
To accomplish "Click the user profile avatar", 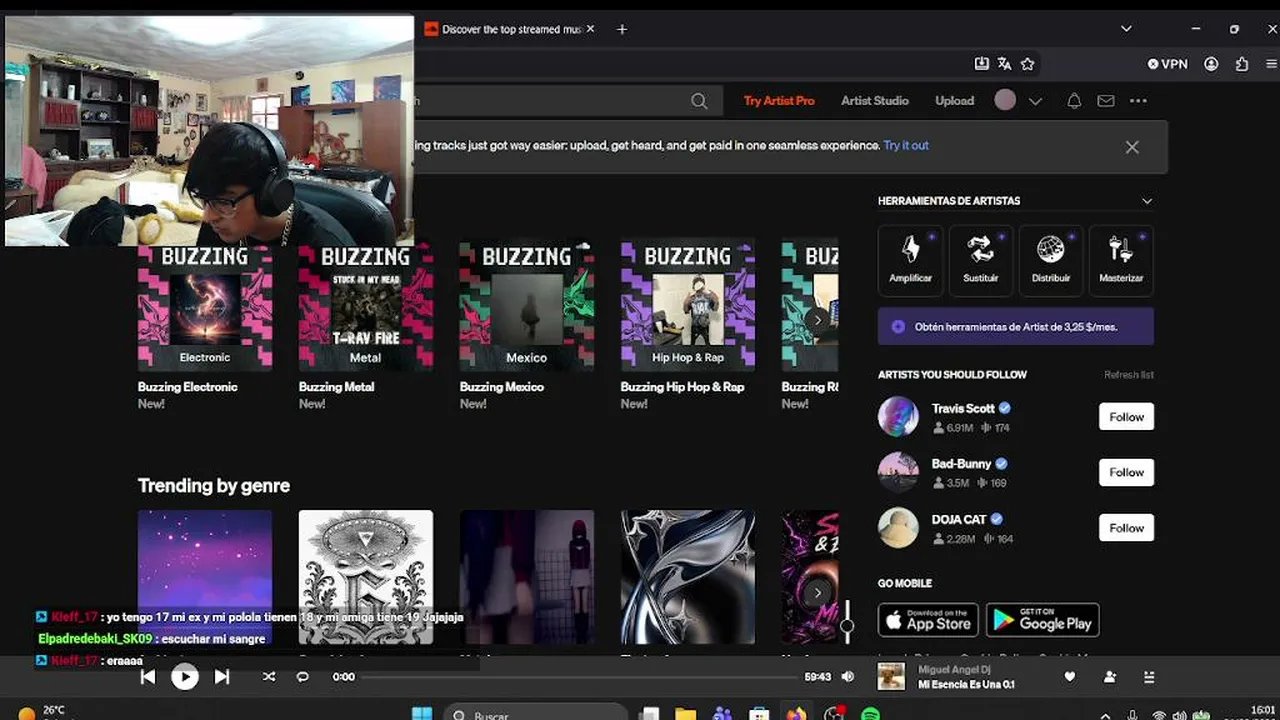I will point(1005,100).
